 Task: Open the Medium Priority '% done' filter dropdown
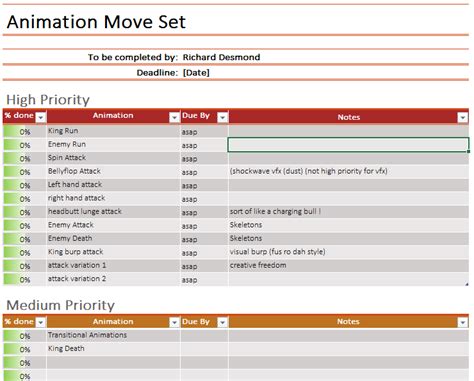[x=41, y=322]
